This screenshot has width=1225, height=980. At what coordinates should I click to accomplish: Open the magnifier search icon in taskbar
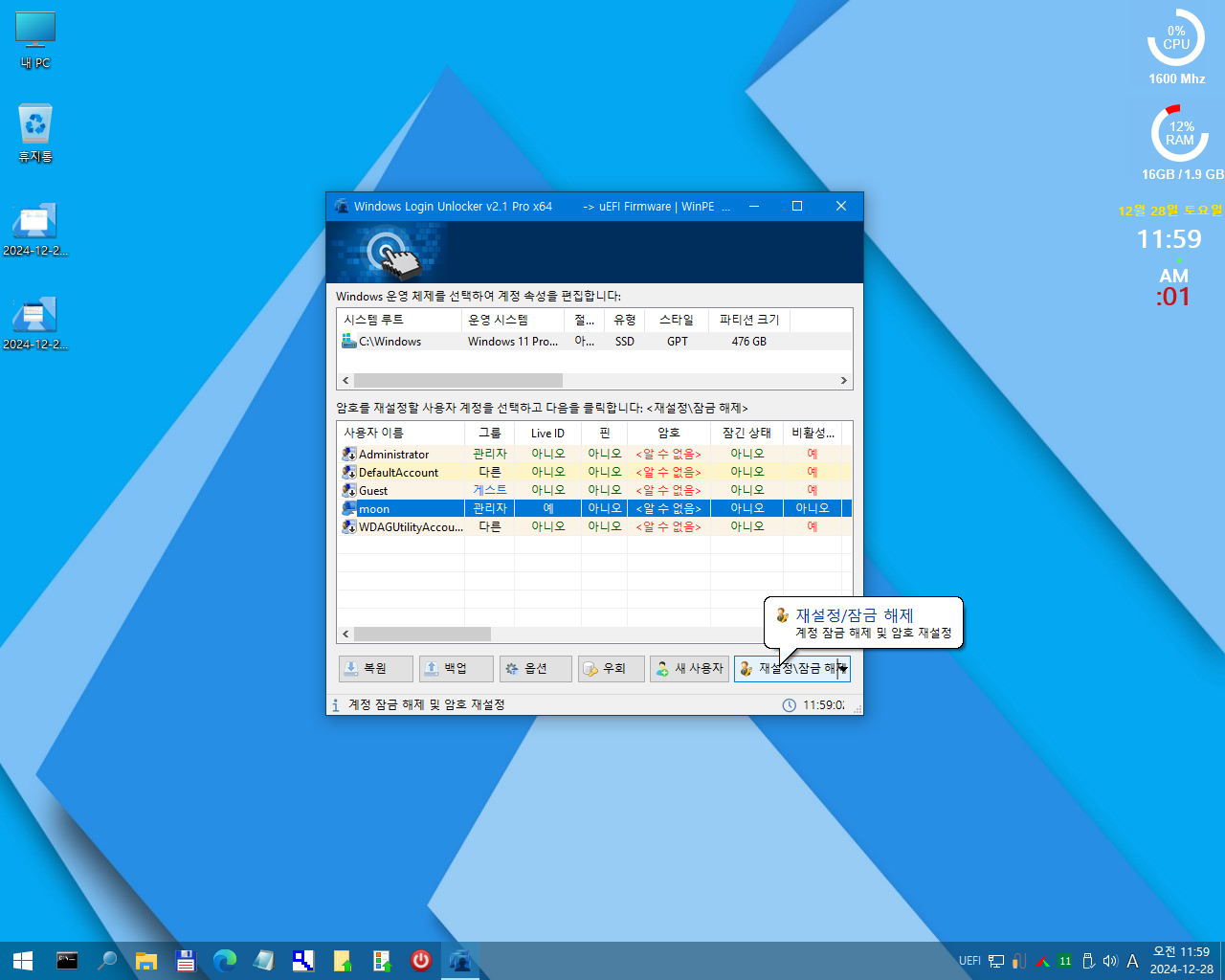107,961
